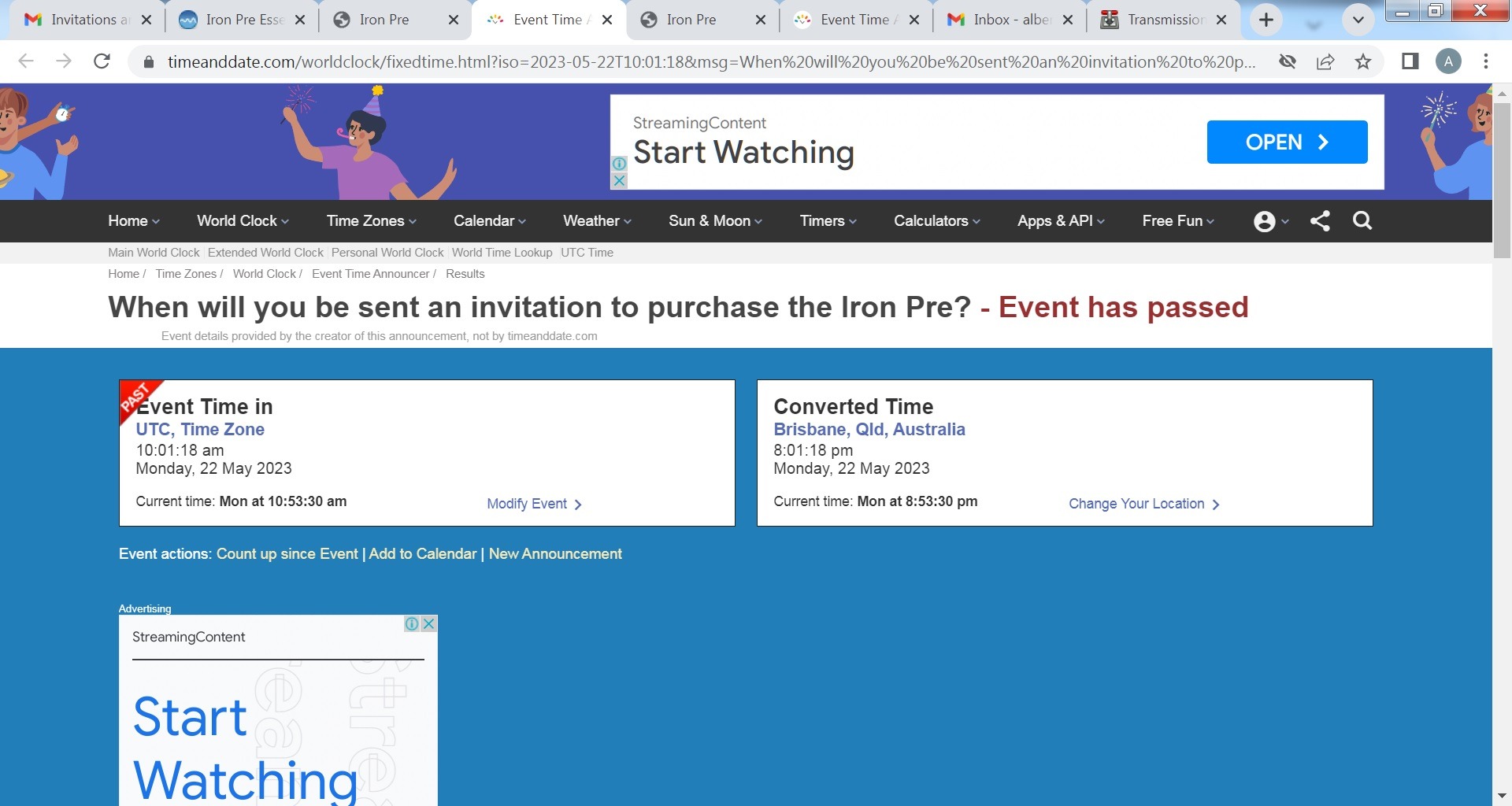Viewport: 1512px width, 806px height.
Task: Expand the Sun & Moon menu
Action: tap(715, 221)
